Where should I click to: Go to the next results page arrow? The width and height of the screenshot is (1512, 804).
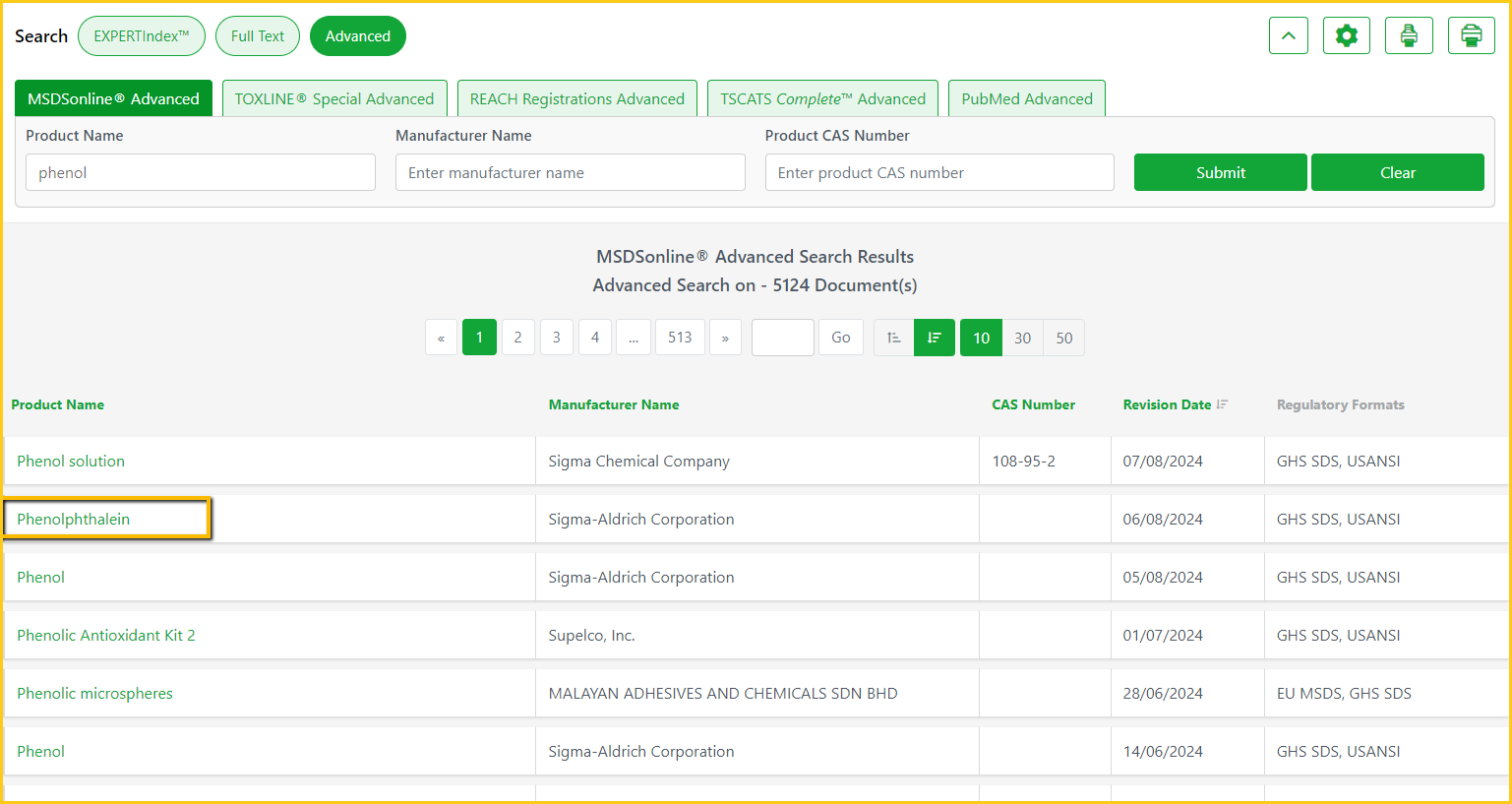tap(725, 338)
